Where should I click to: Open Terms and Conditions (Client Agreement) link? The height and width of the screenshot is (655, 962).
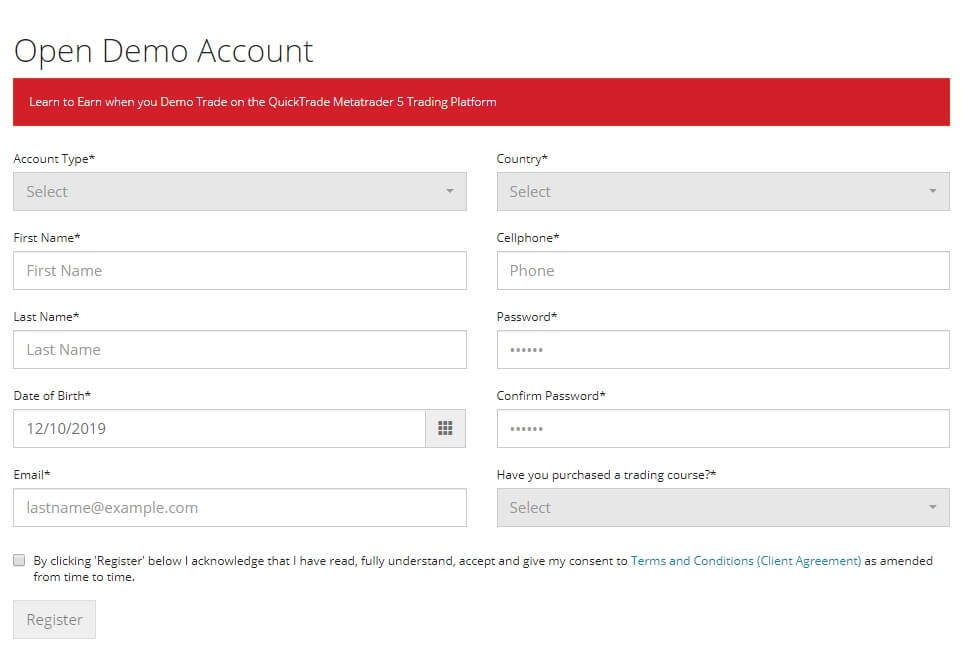[746, 561]
